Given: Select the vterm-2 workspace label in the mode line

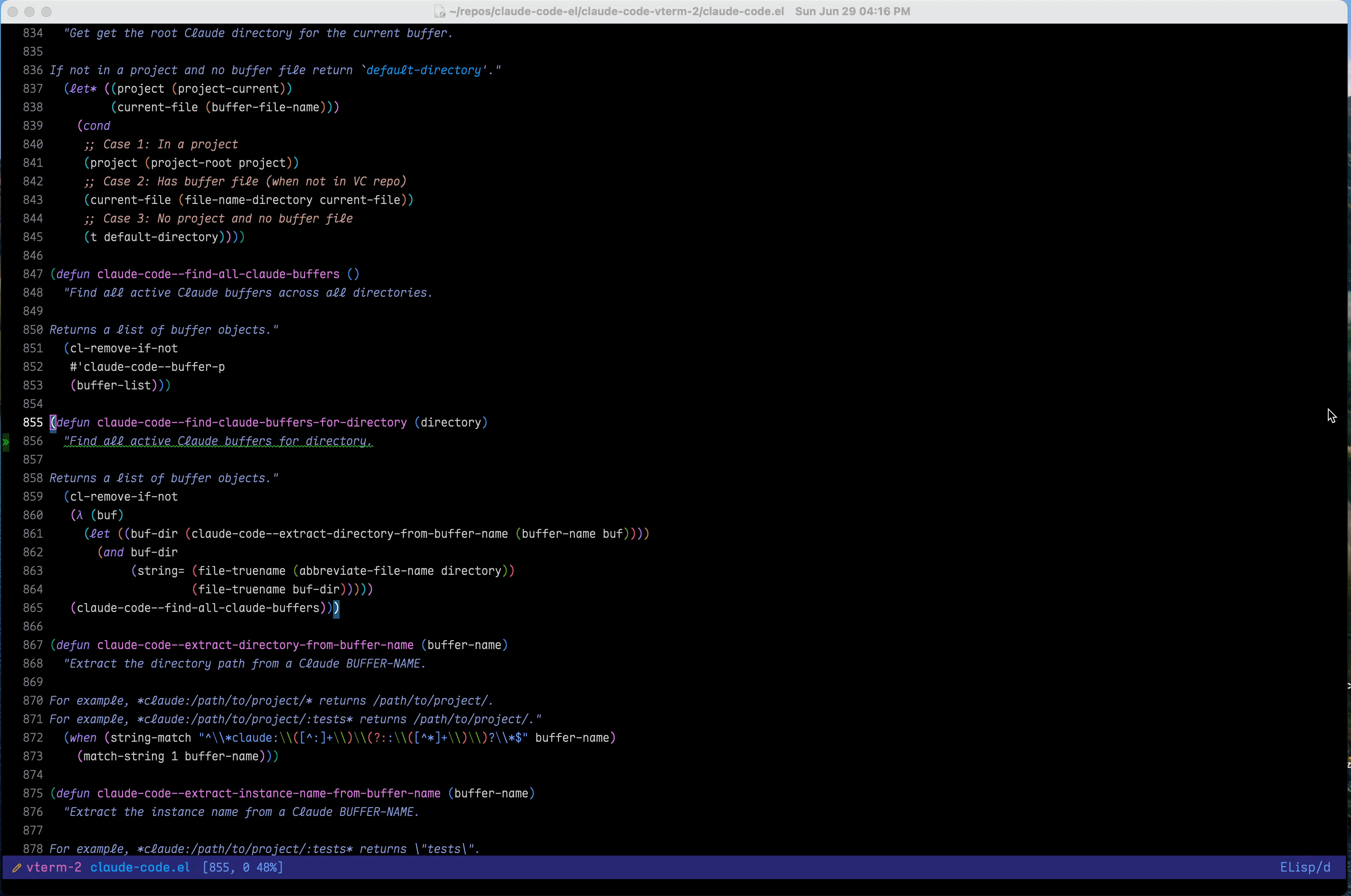Looking at the screenshot, I should point(55,867).
